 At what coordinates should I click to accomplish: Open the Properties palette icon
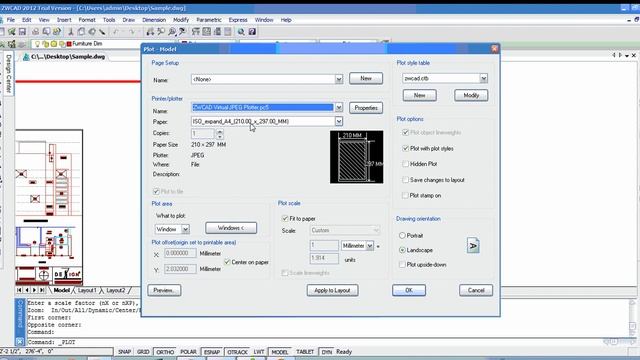(196, 31)
